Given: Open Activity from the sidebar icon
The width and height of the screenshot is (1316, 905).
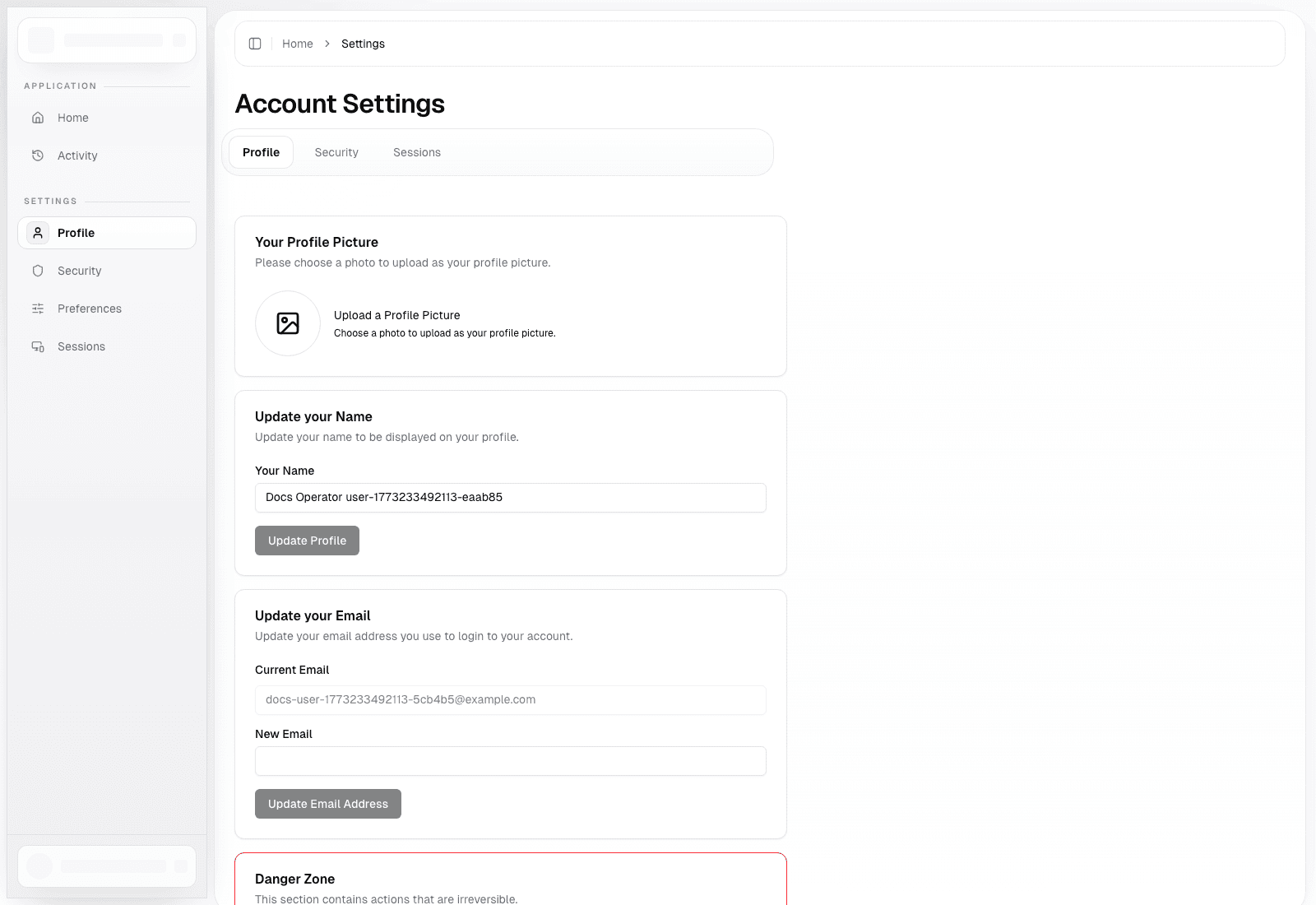Looking at the screenshot, I should pyautogui.click(x=38, y=155).
